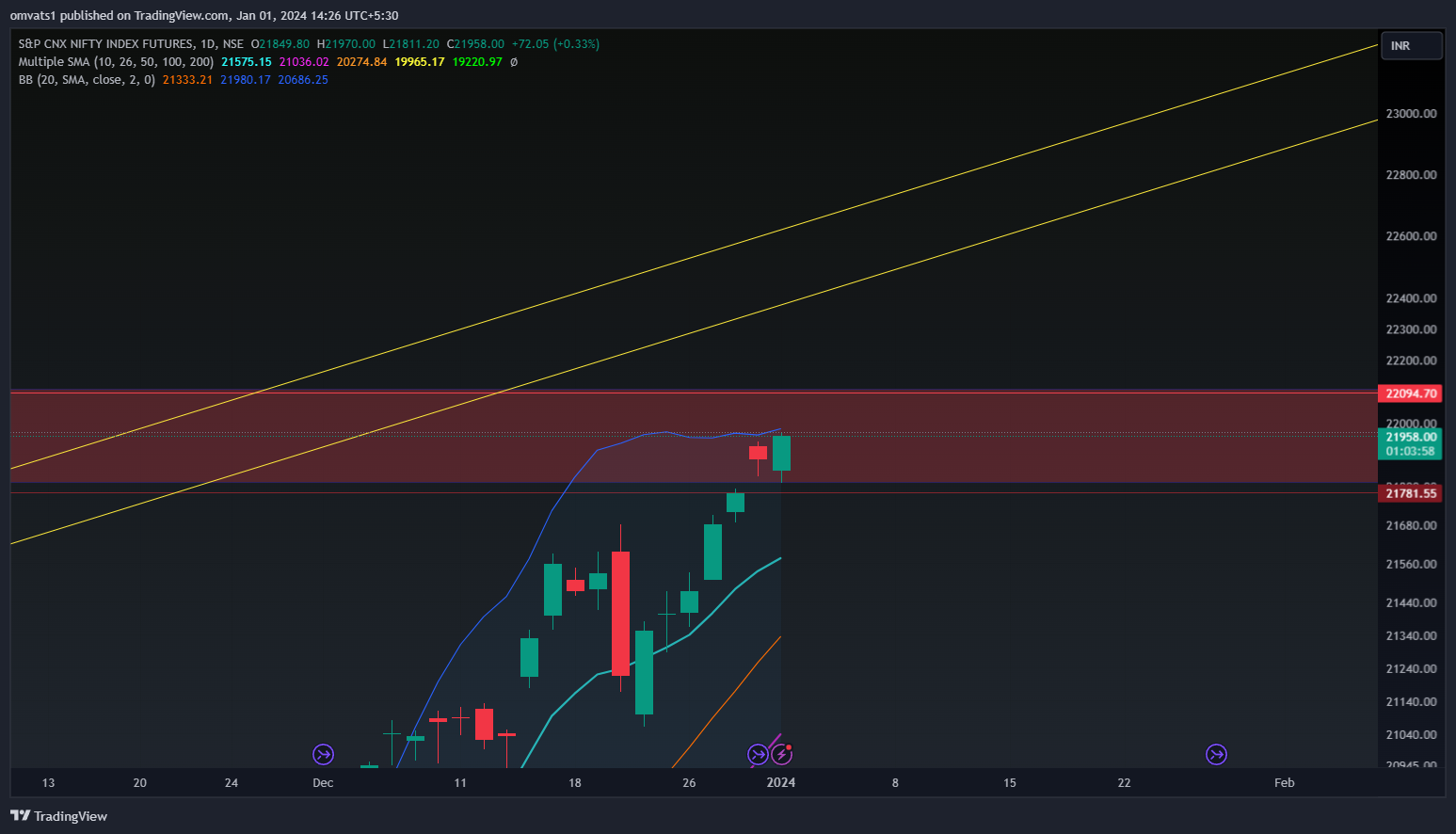This screenshot has height=834, width=1456.
Task: Click the Multiple SMA indicator label
Action: point(116,61)
